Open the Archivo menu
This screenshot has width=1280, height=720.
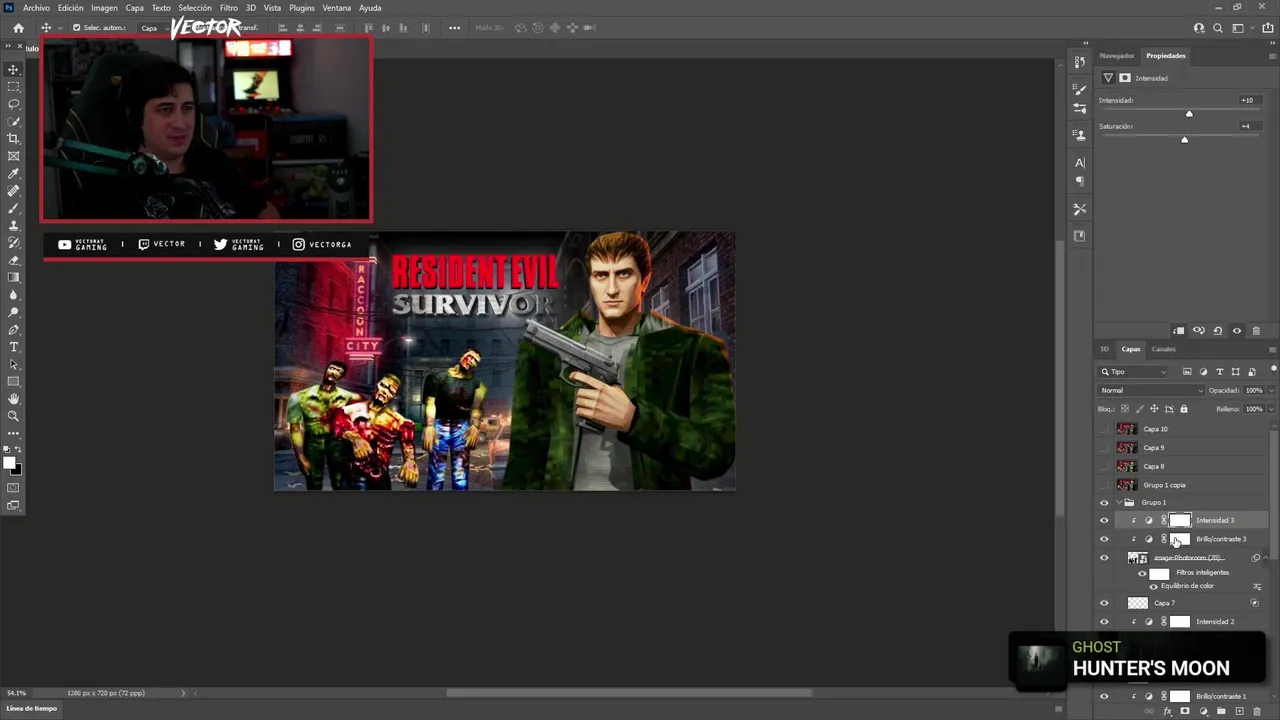coord(36,8)
